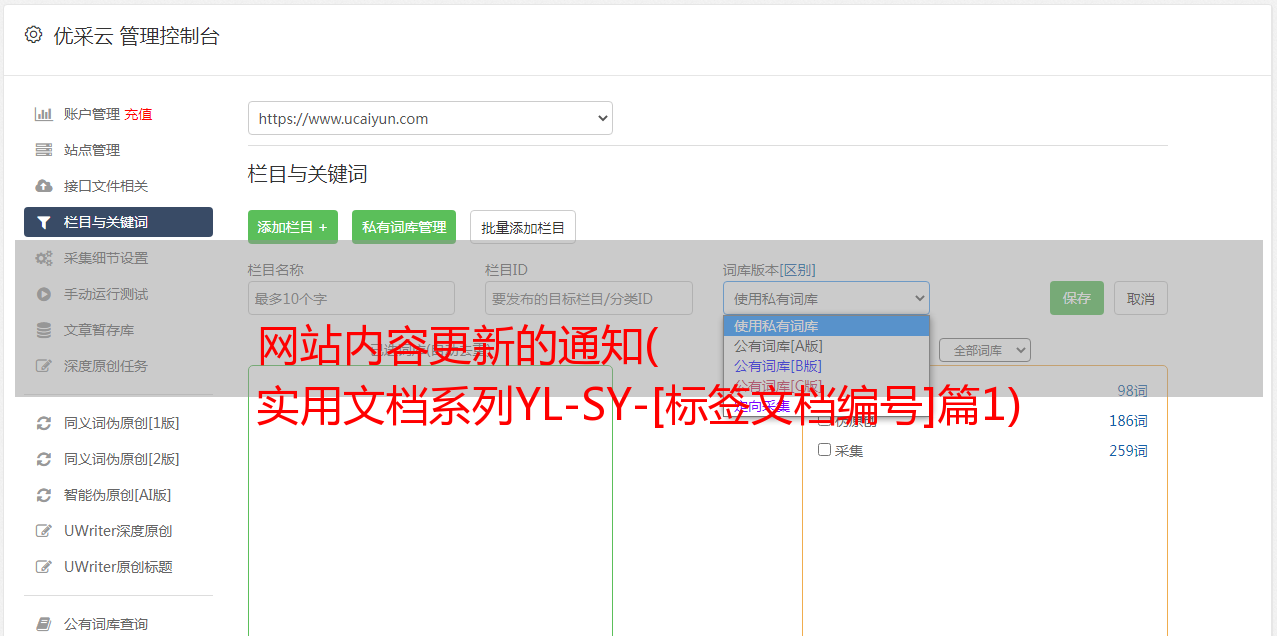Tick the checkbox in the 186词 row
Viewport: 1277px width, 636px height.
pos(825,420)
